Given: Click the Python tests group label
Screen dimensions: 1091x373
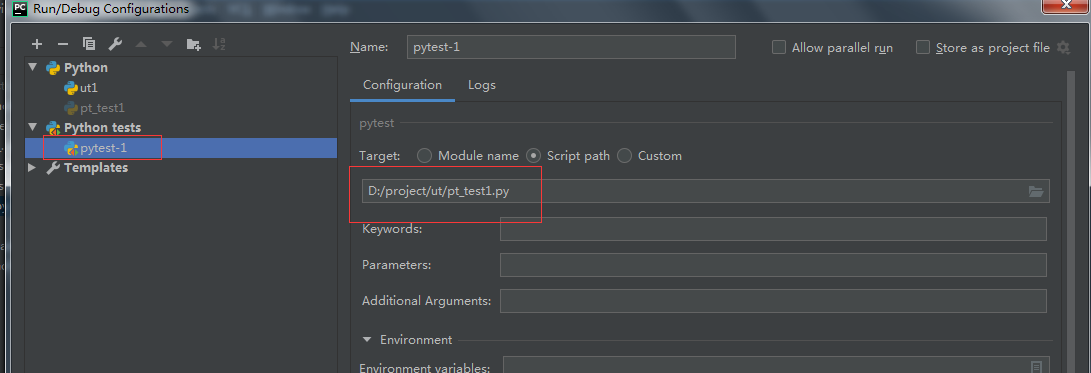Looking at the screenshot, I should click(x=102, y=127).
